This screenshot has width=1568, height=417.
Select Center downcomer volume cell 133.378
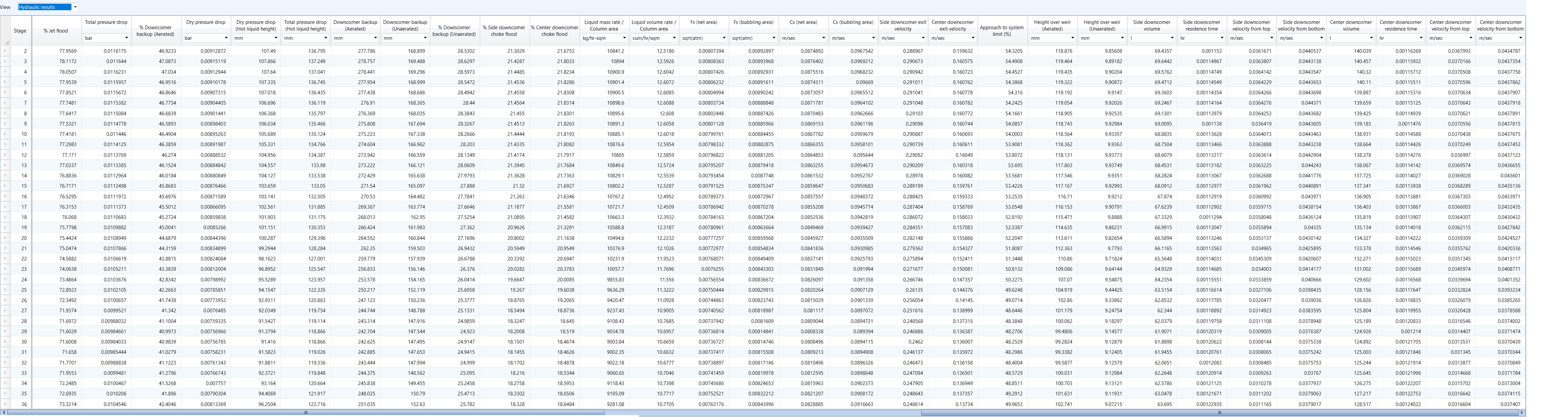pos(1352,248)
